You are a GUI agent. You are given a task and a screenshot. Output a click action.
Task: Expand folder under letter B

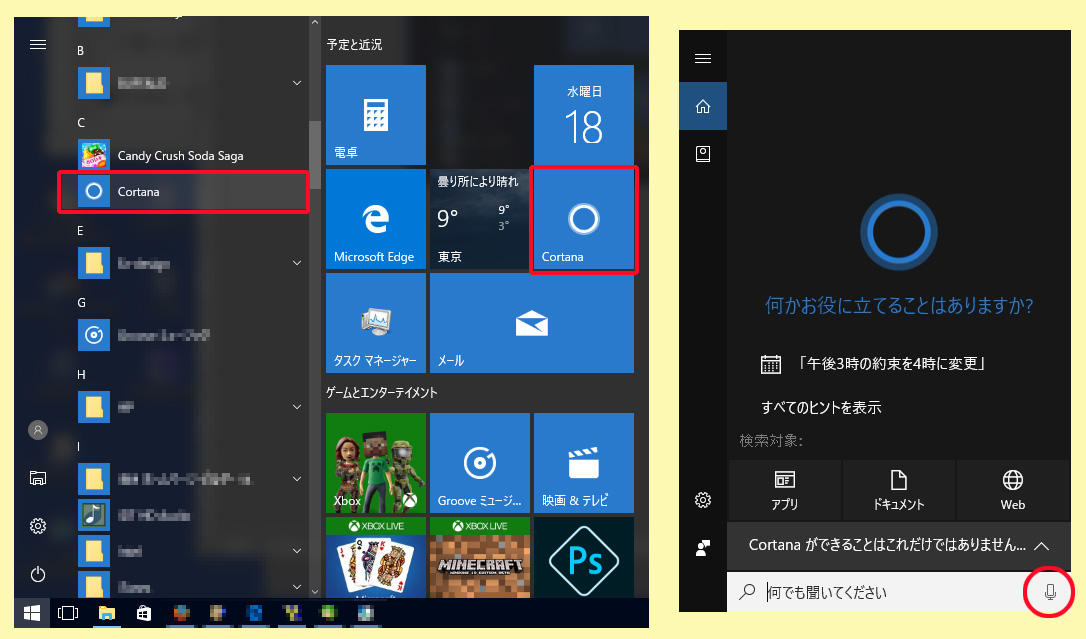pyautogui.click(x=297, y=83)
